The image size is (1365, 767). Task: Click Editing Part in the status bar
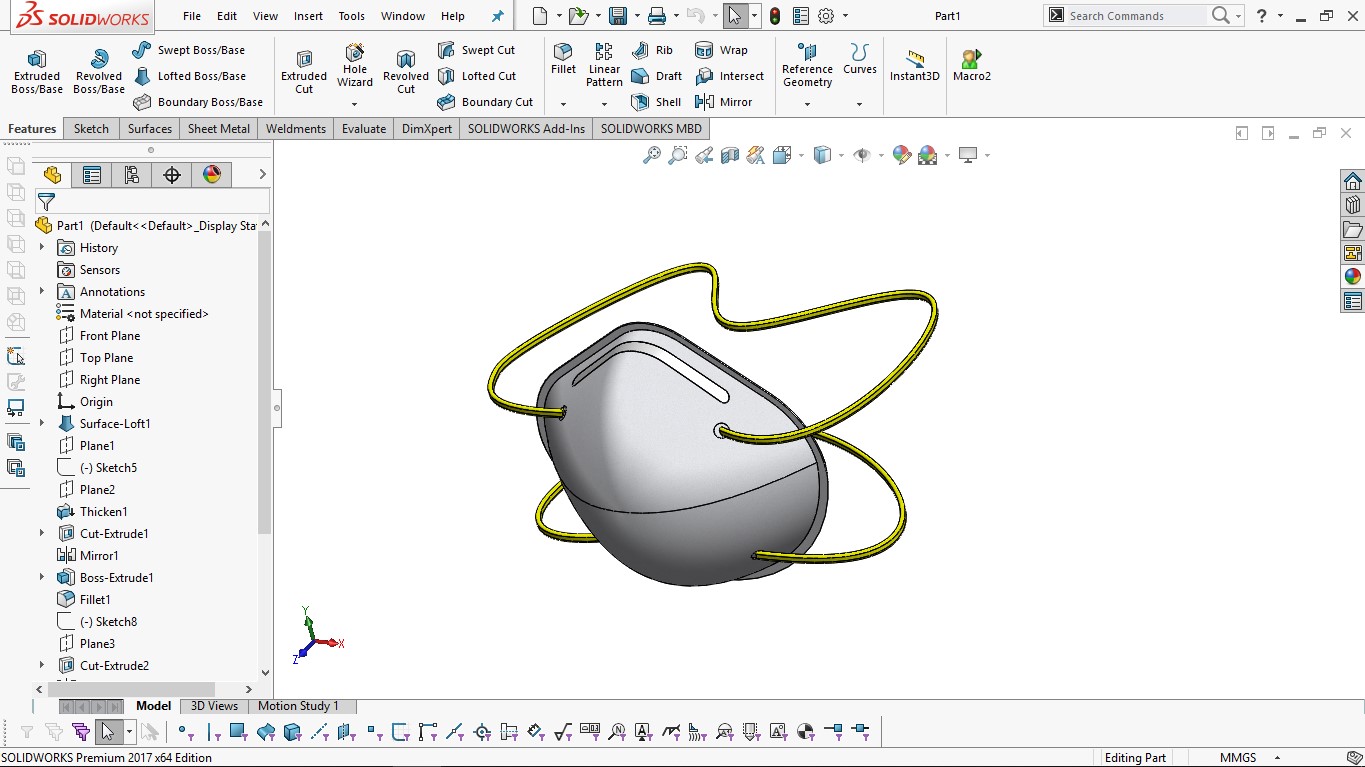(x=1136, y=757)
